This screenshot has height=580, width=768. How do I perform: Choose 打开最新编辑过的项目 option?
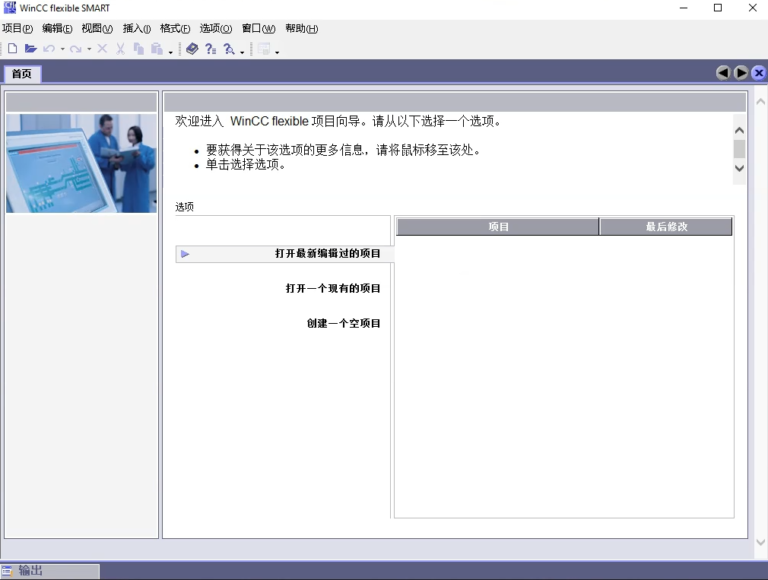[327, 254]
